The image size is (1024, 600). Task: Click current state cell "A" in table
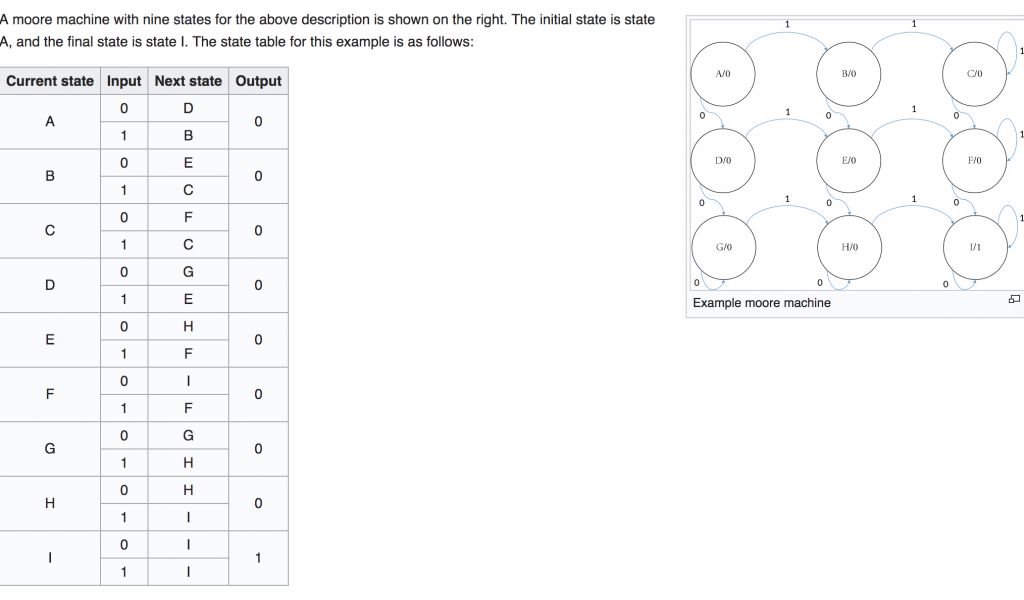point(50,122)
